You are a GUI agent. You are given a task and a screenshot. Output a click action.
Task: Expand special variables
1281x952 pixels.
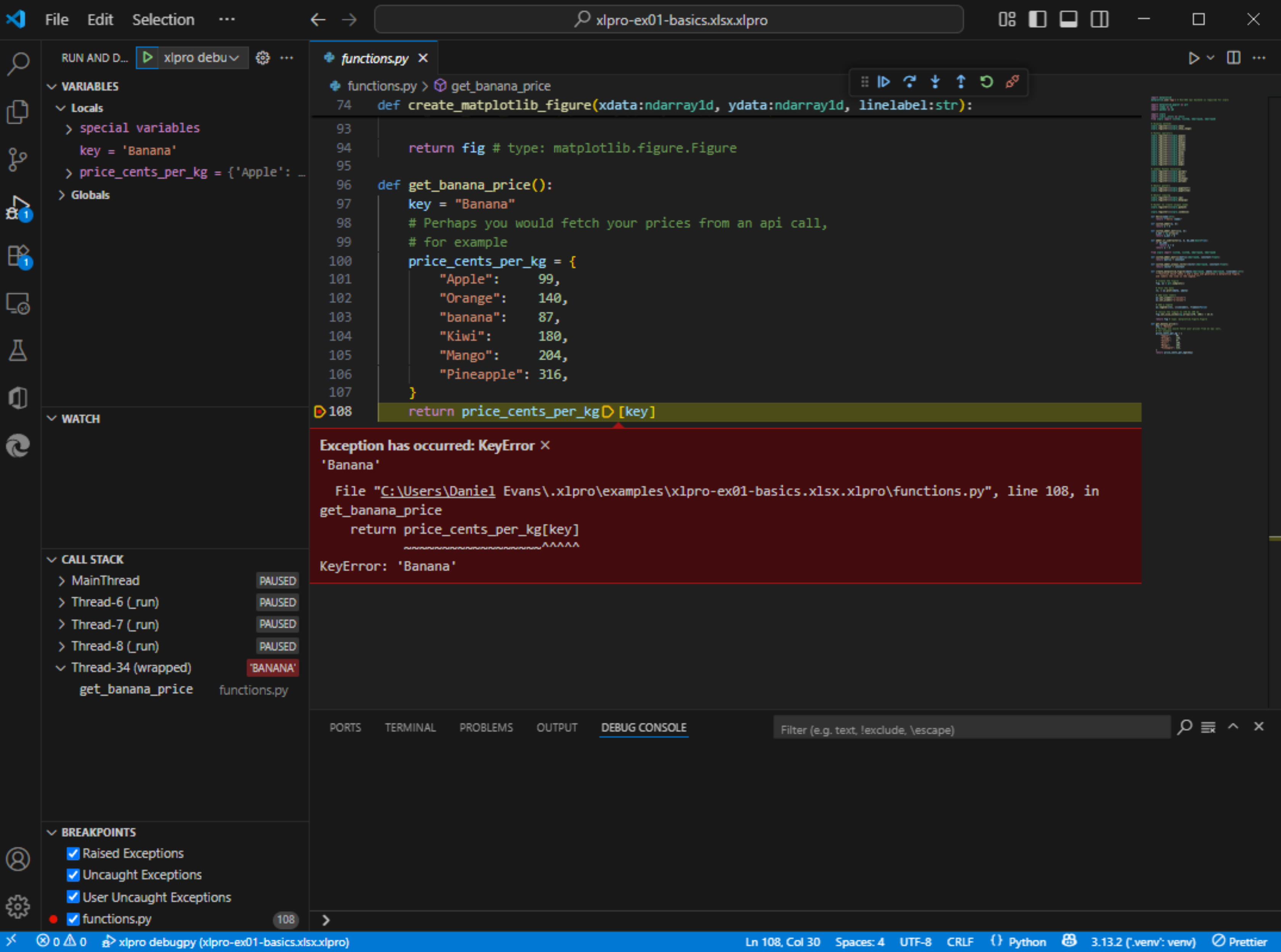(x=69, y=128)
